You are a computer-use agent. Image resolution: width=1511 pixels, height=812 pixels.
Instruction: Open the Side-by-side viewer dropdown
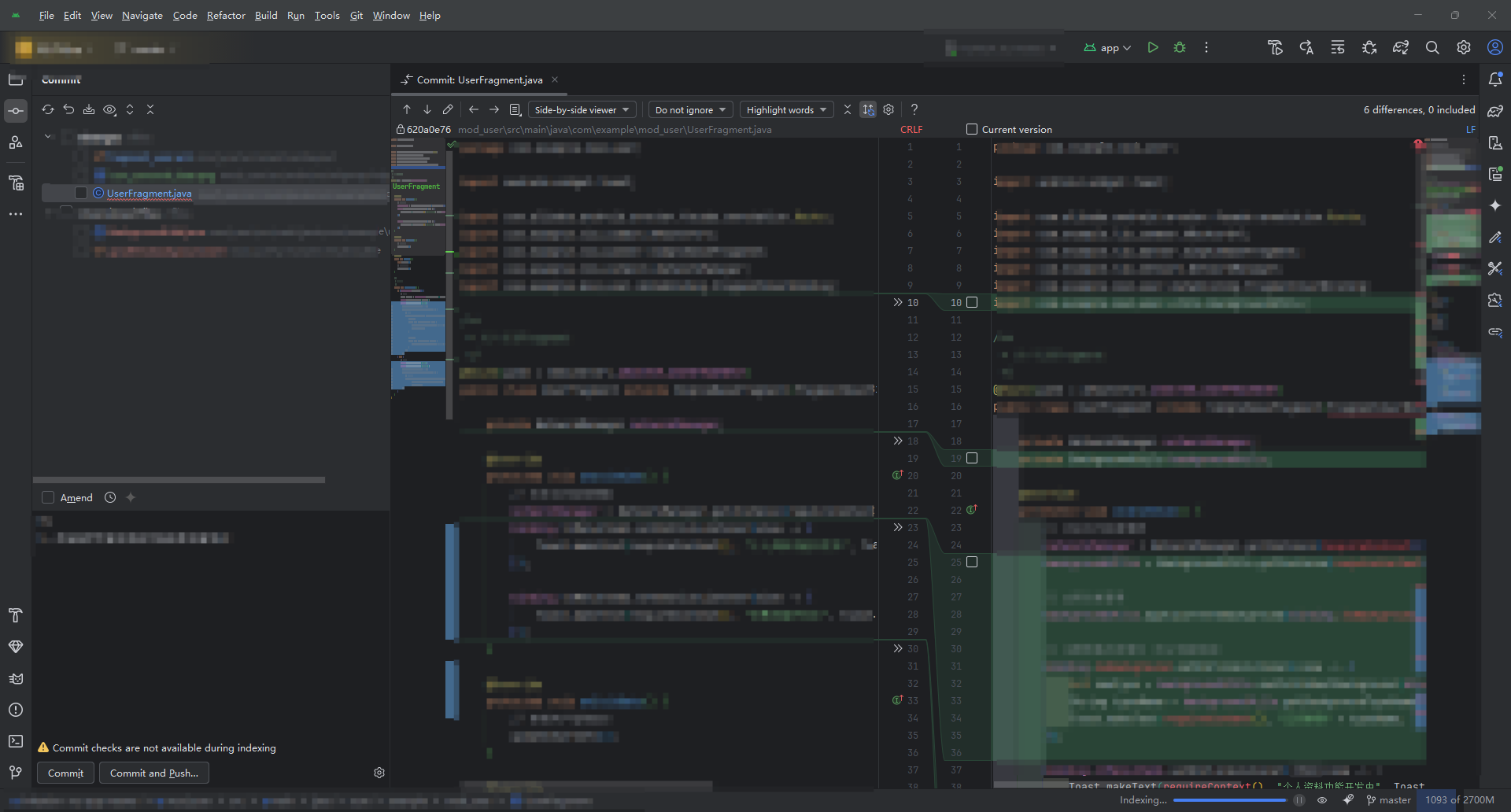tap(582, 109)
